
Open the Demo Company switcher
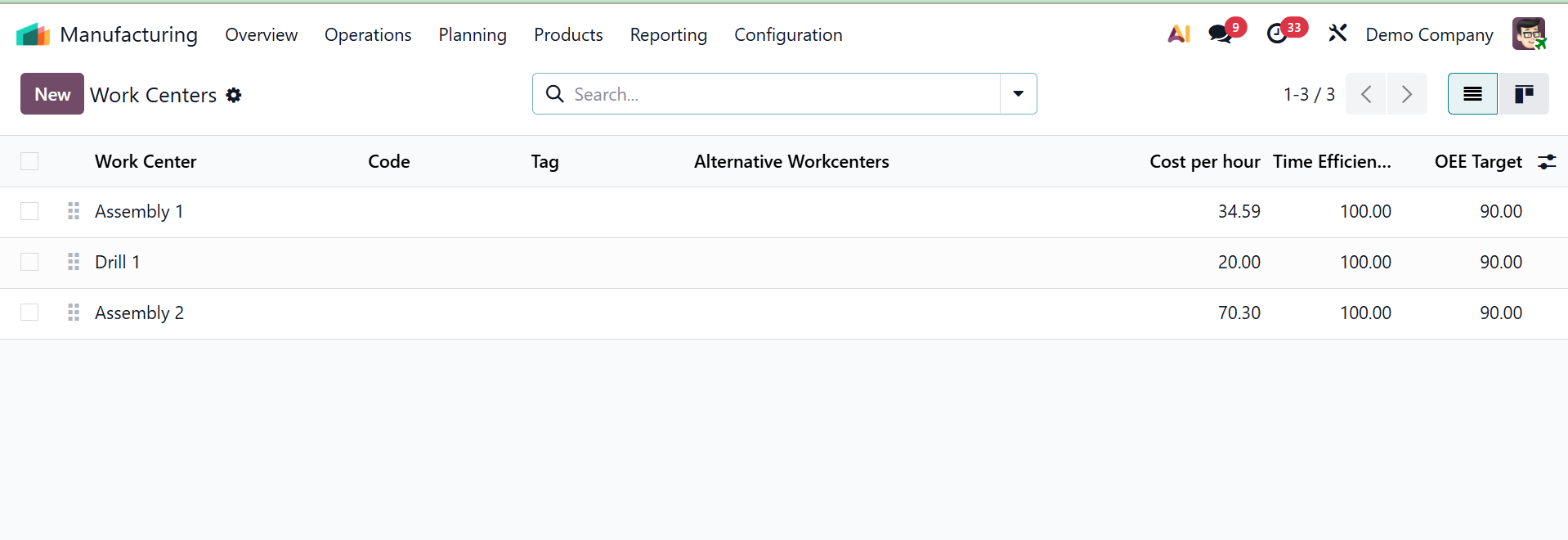1429,34
